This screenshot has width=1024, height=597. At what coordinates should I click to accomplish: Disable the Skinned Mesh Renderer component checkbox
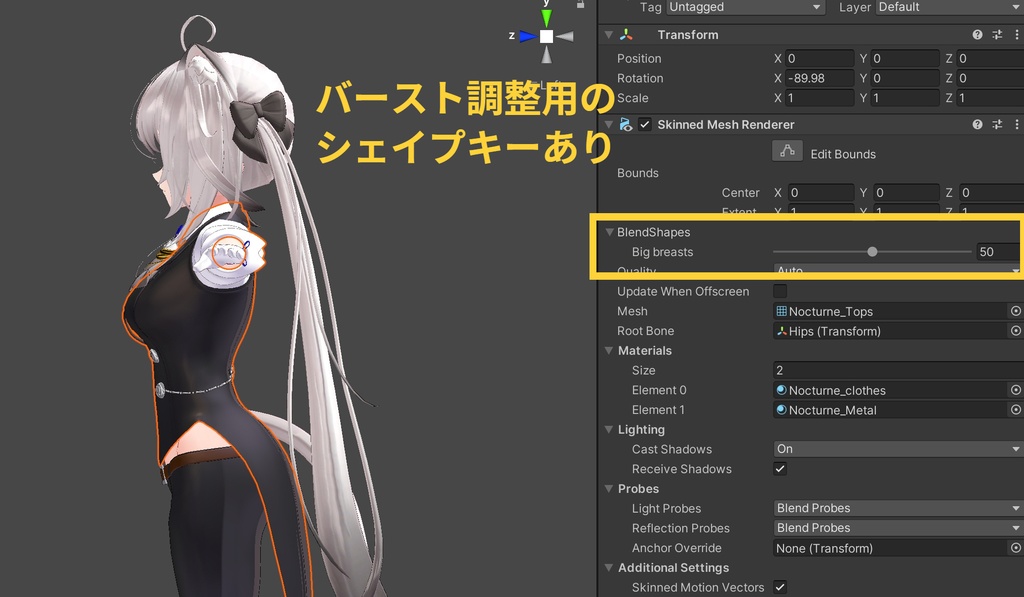pos(645,124)
